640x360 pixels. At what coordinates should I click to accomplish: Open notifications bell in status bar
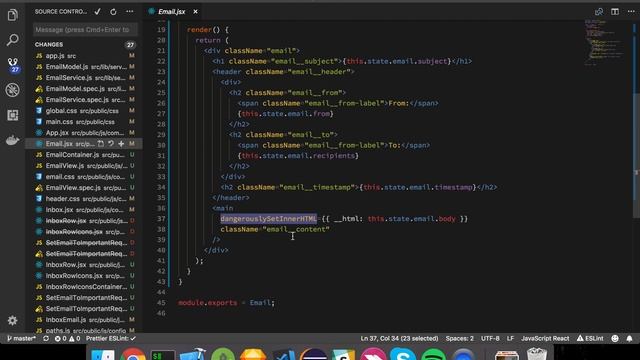coord(629,338)
